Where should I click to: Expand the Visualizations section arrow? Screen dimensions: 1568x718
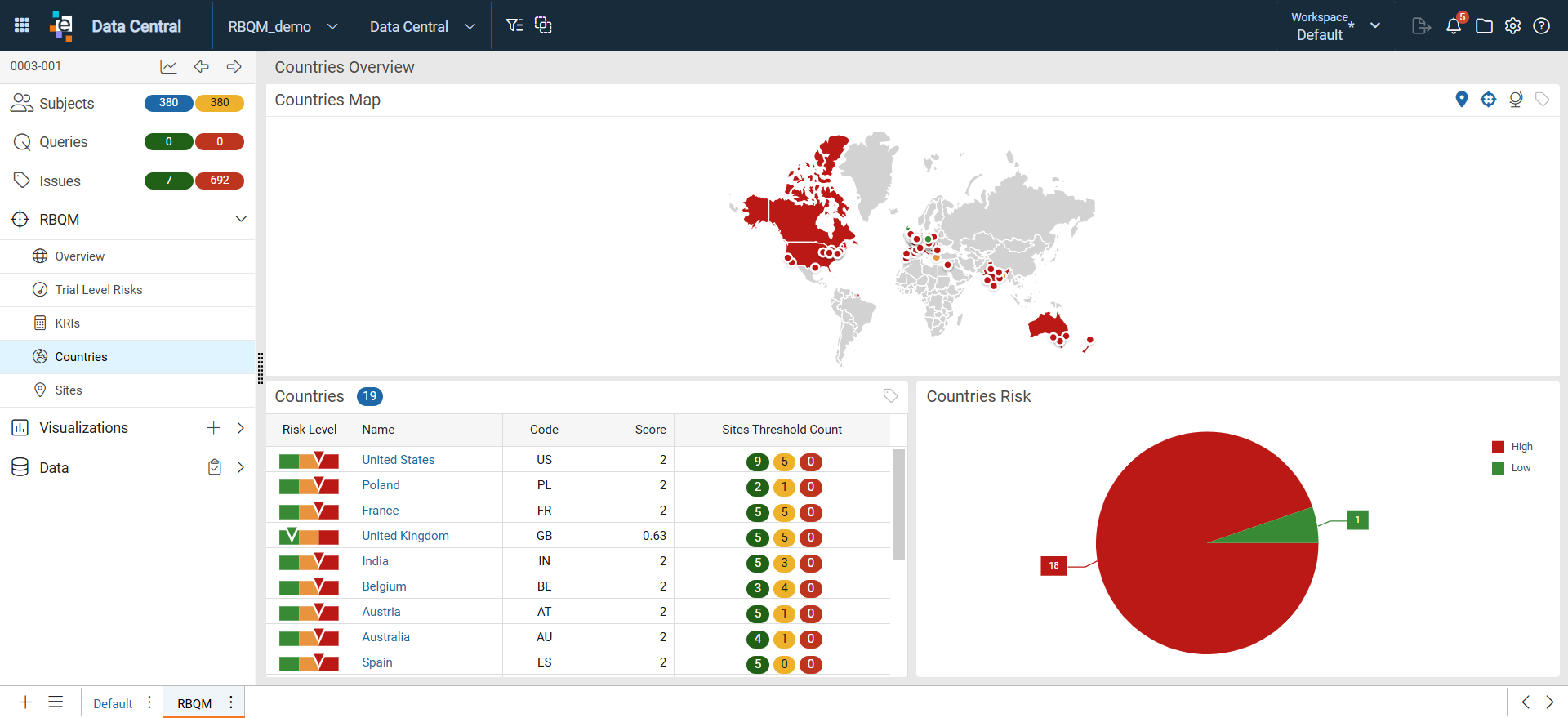click(x=241, y=428)
